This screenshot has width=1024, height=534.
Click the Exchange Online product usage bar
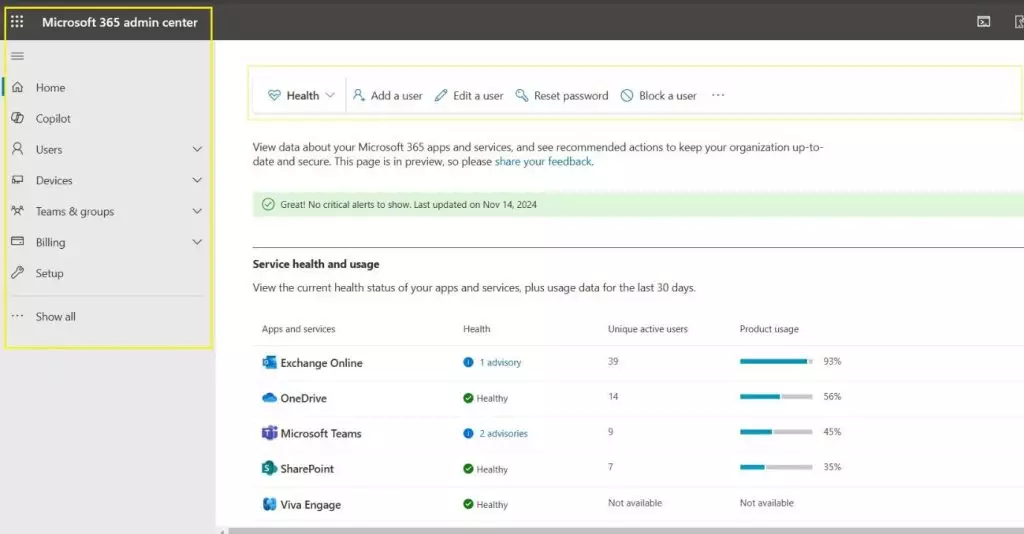point(776,361)
